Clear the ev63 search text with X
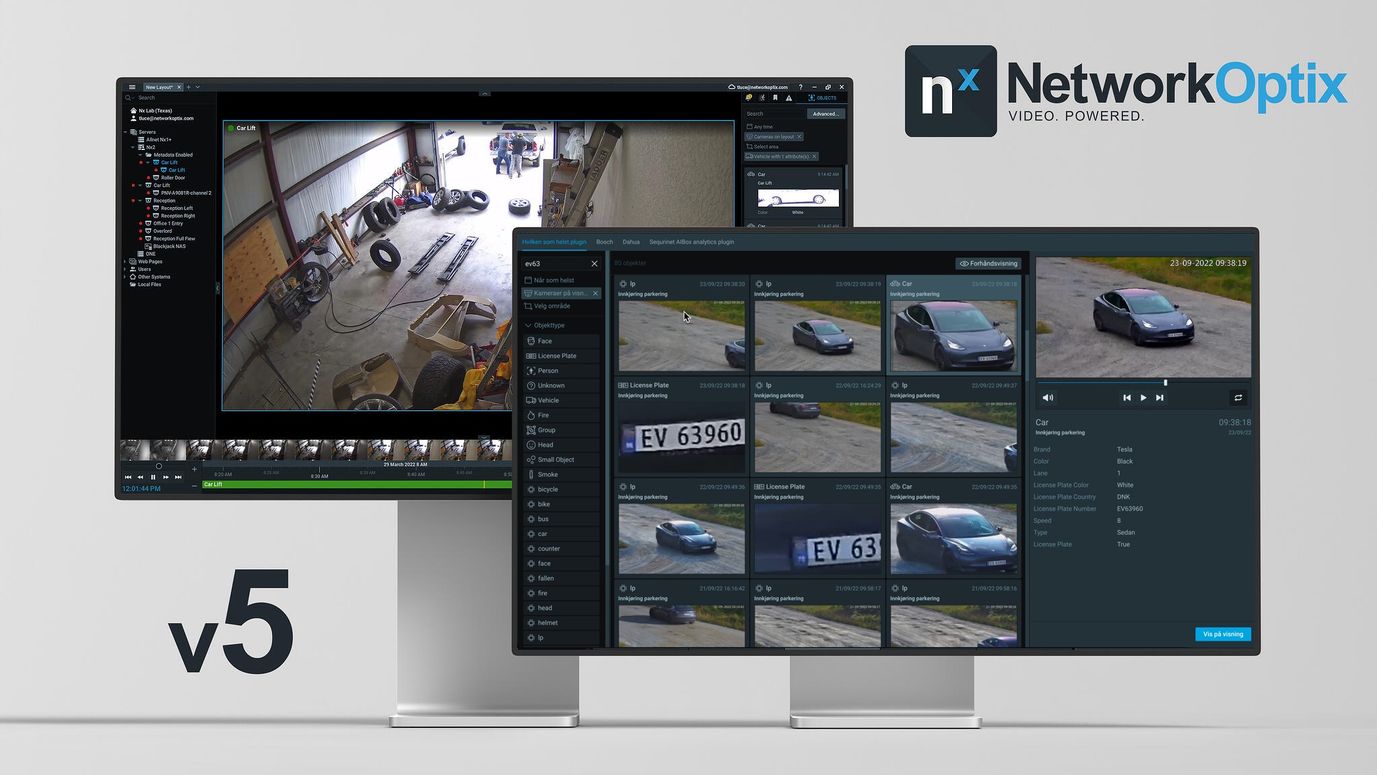The height and width of the screenshot is (775, 1377). pyautogui.click(x=594, y=264)
